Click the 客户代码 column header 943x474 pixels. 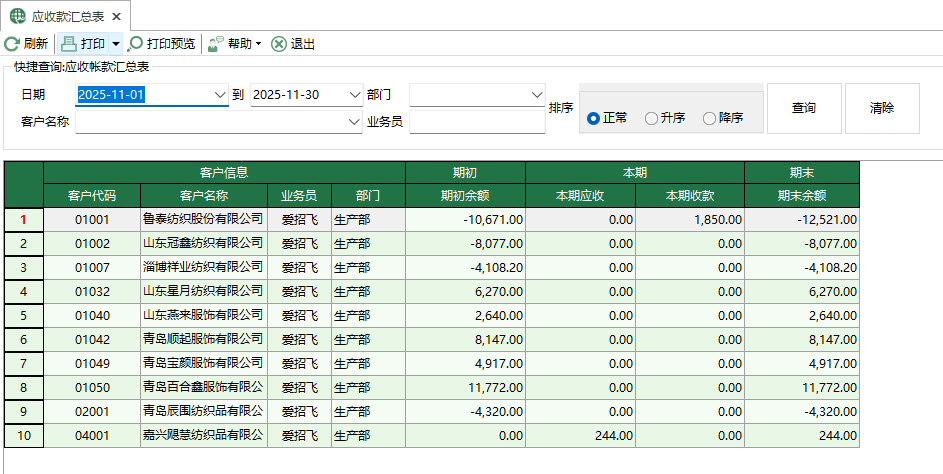coord(92,195)
